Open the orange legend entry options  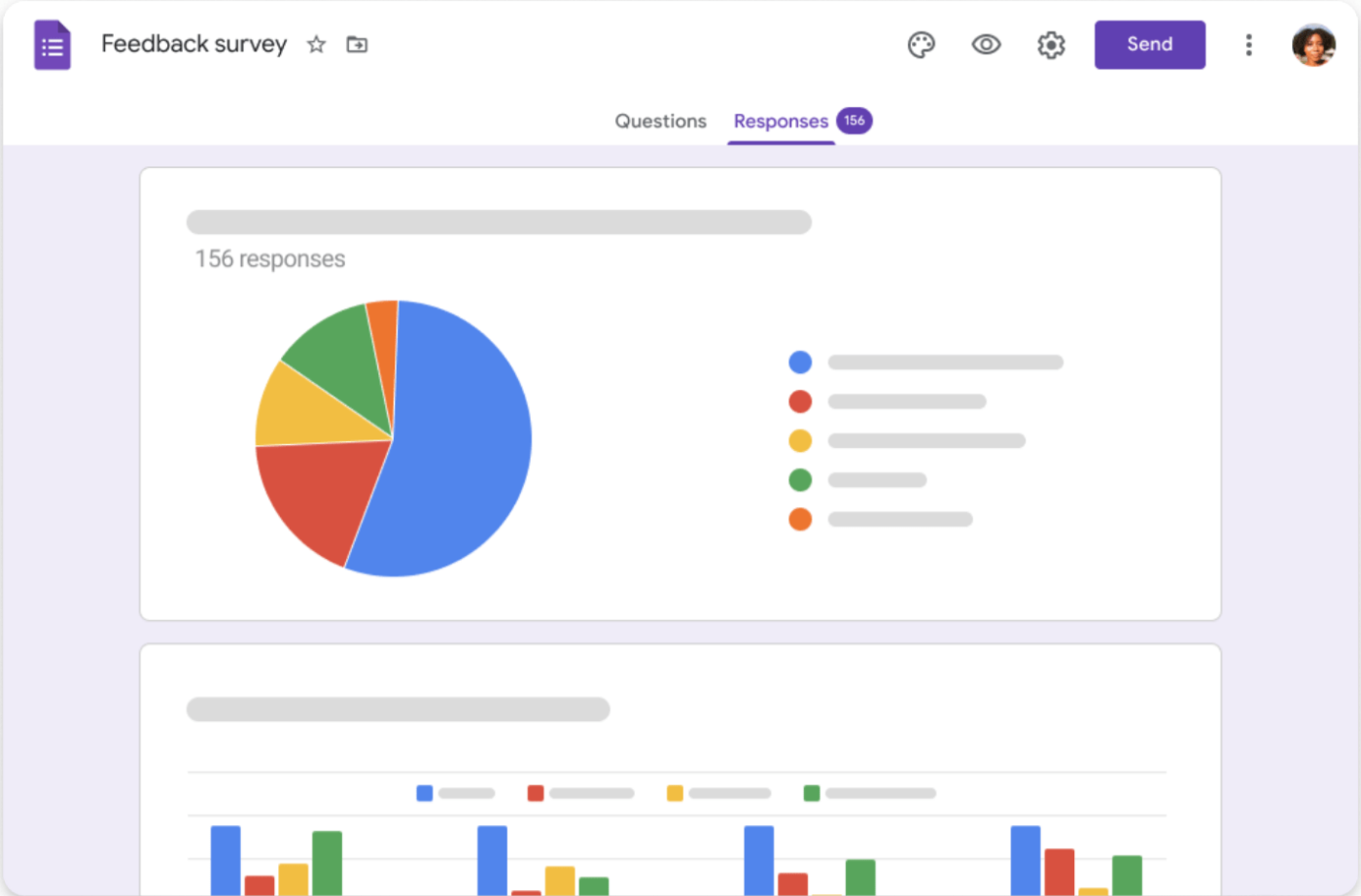799,519
